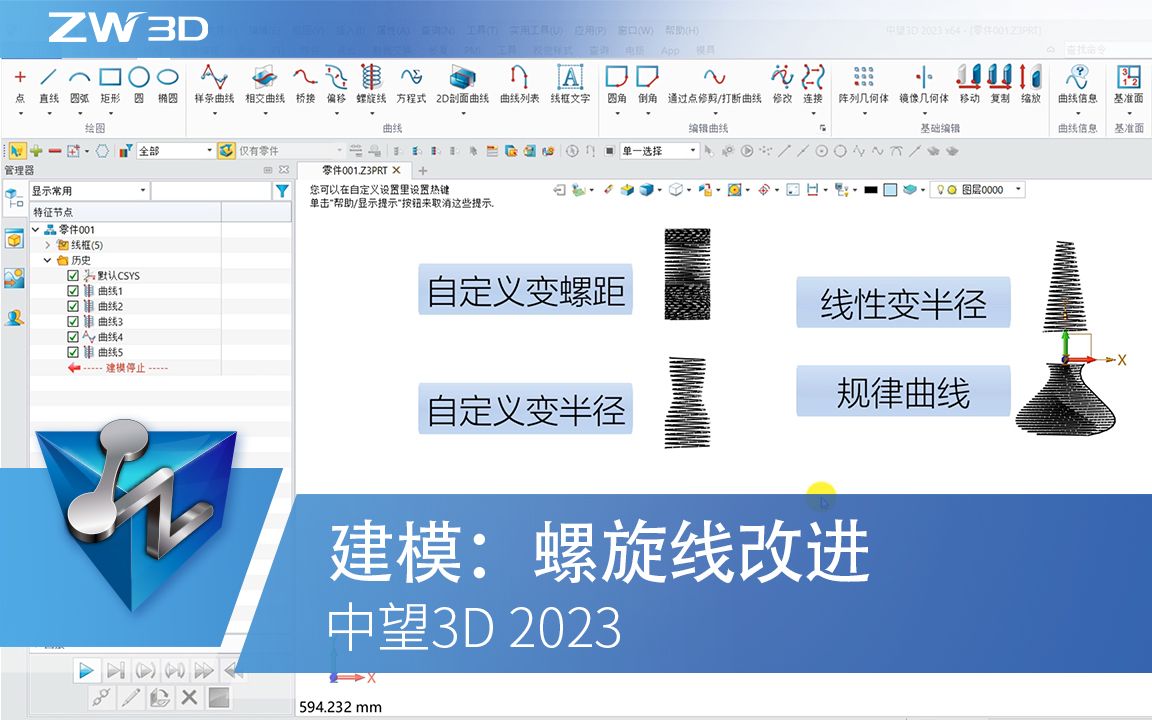Uncheck the 曲线1 feature checkbox
This screenshot has height=720, width=1152.
click(72, 291)
